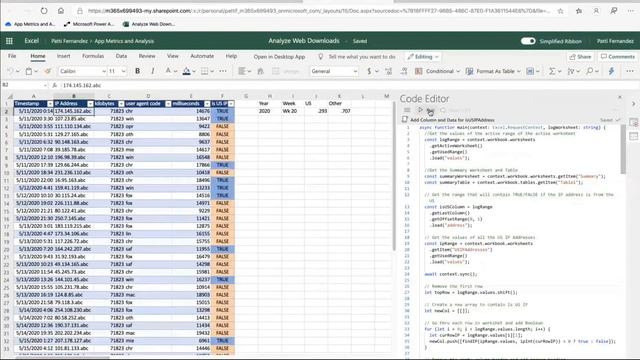This screenshot has height=360, width=640.
Task: Click the select-all corner of the sheet
Action: point(9,96)
